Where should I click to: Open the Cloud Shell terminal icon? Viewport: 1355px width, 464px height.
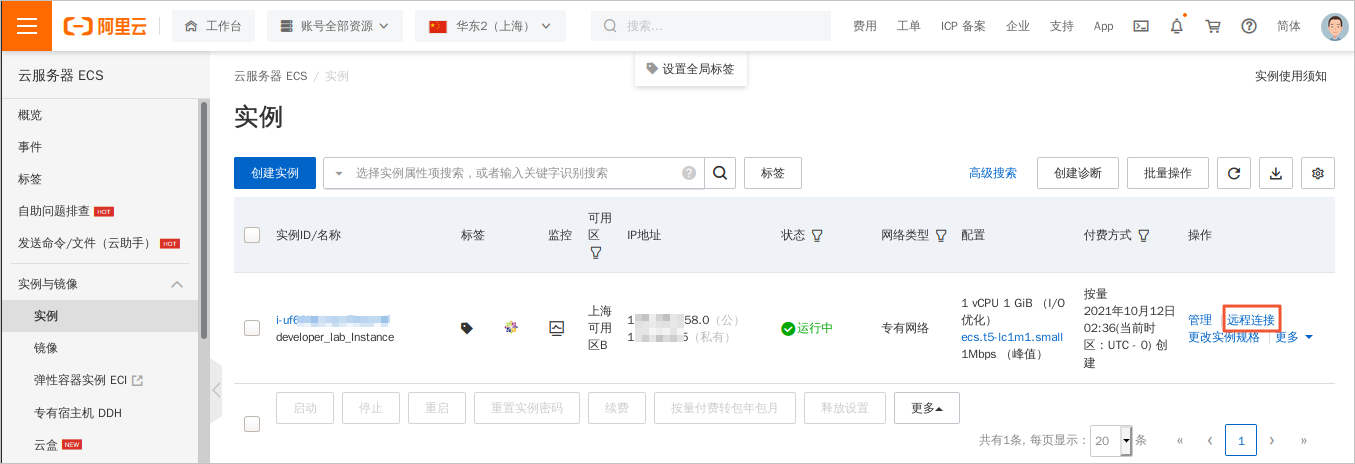(1140, 27)
